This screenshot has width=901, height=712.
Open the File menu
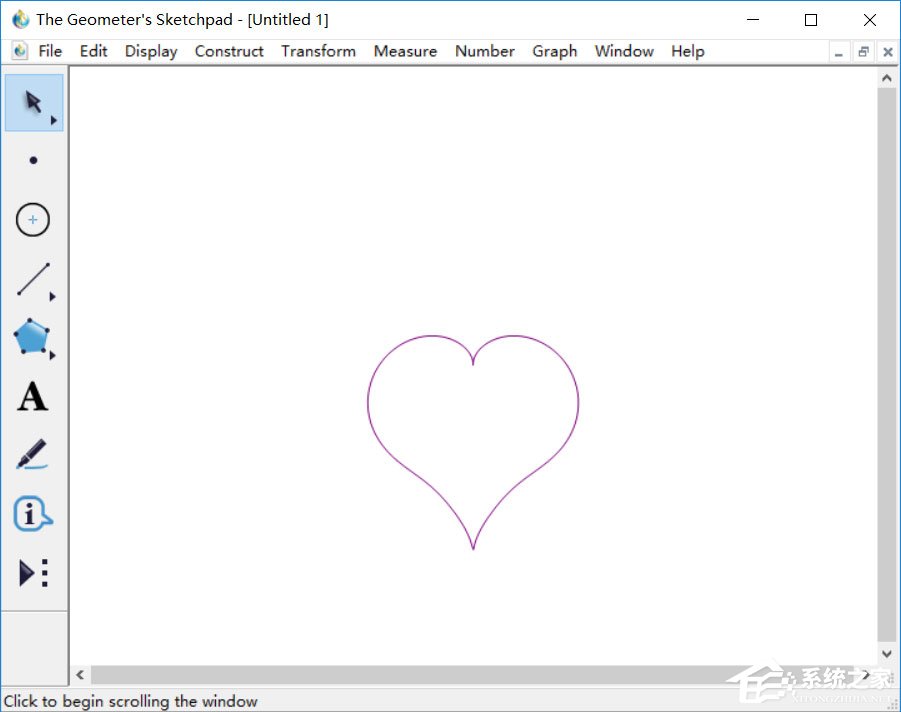[x=50, y=51]
